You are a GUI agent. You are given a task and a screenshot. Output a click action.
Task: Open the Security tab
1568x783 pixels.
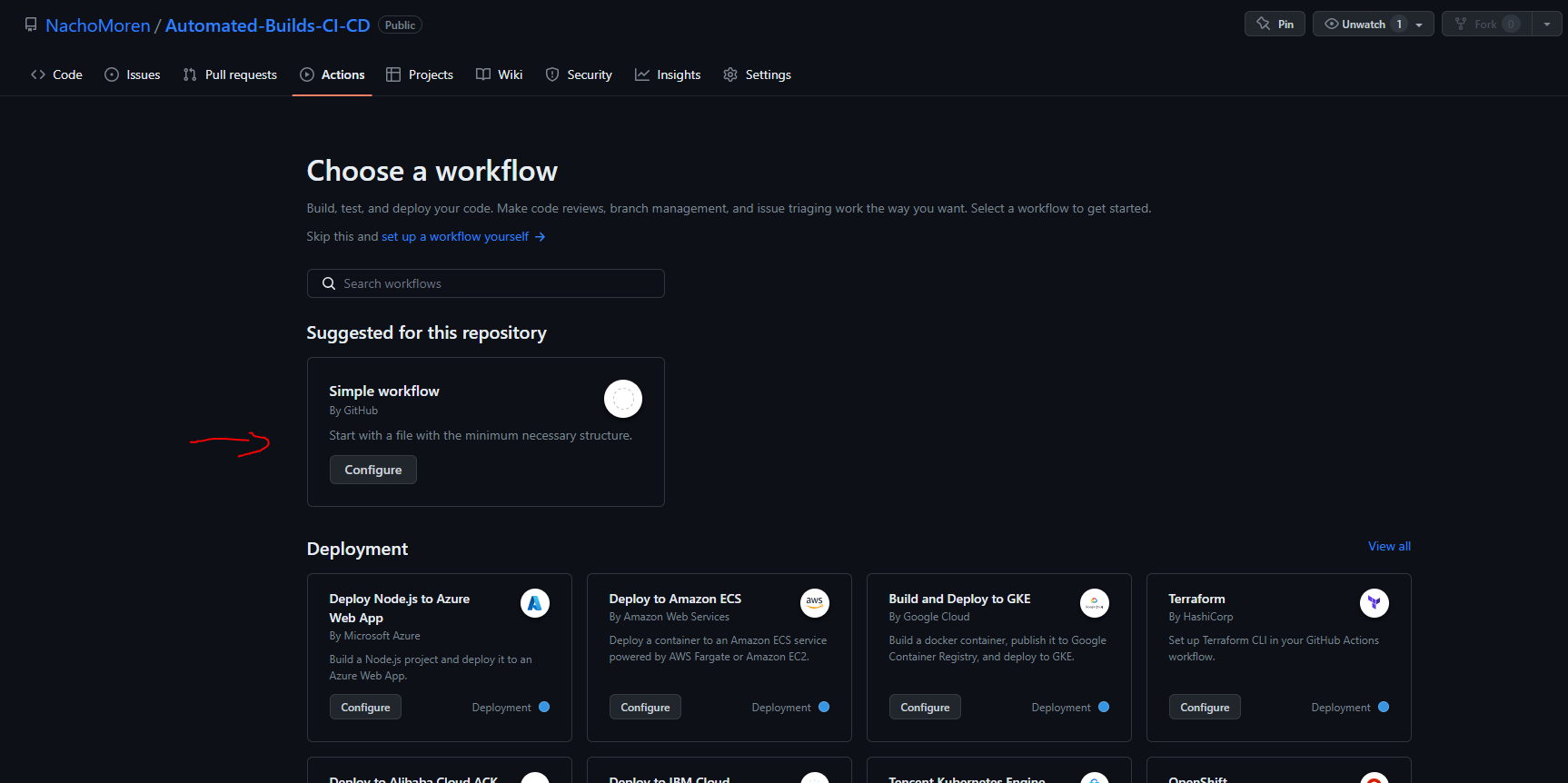pos(579,74)
